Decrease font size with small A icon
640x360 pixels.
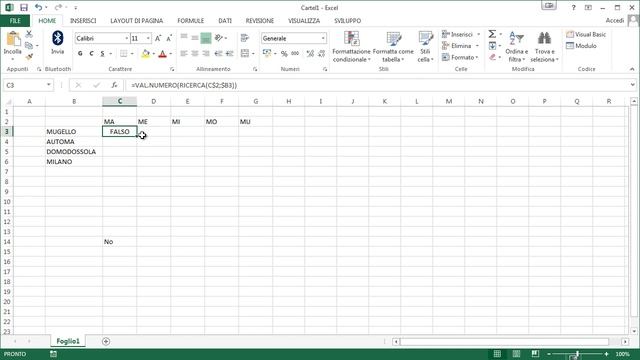pos(169,38)
